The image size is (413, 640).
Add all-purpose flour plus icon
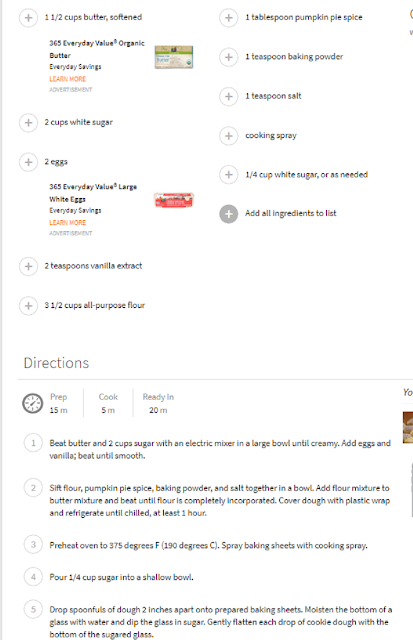pos(28,306)
